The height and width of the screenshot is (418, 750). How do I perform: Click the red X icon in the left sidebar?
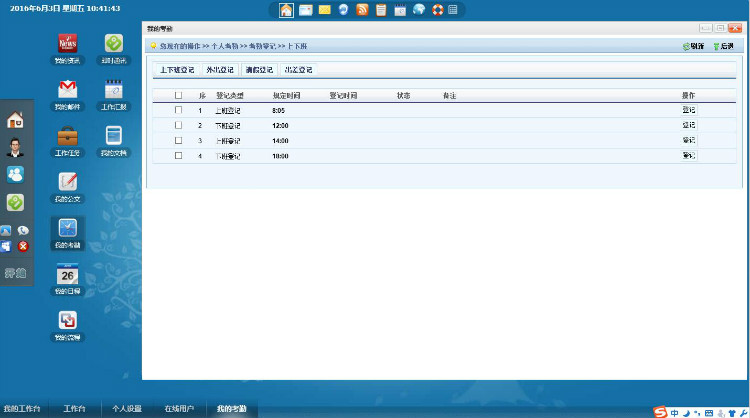click(23, 246)
